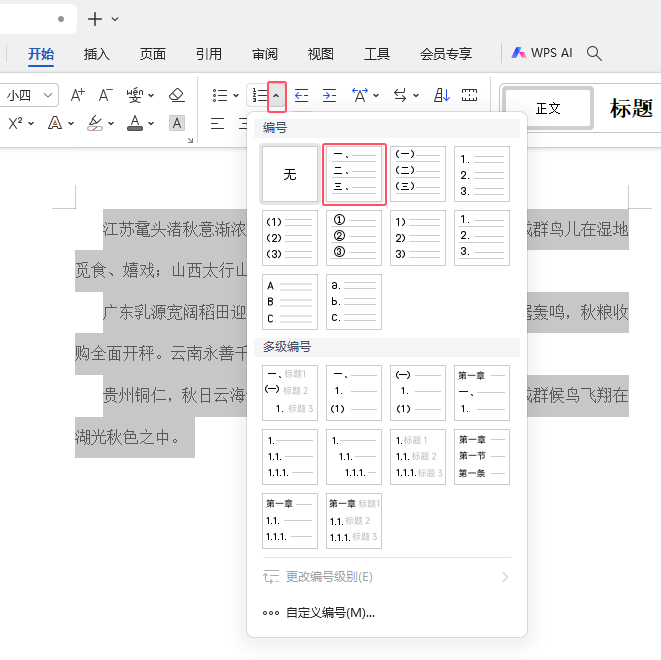Select a. b. c. numbering style

pyautogui.click(x=354, y=302)
